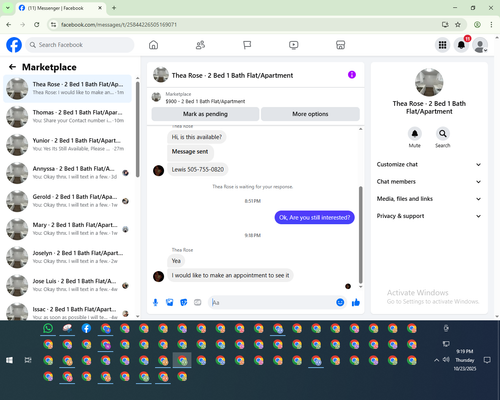500x400 pixels.
Task: Click the Facebook logo
Action: (x=14, y=45)
